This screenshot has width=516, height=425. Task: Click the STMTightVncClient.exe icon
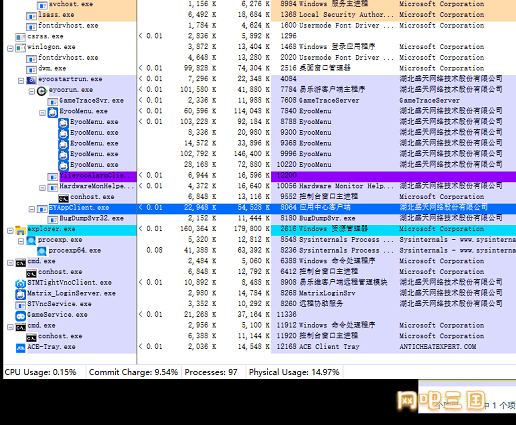coord(21,284)
